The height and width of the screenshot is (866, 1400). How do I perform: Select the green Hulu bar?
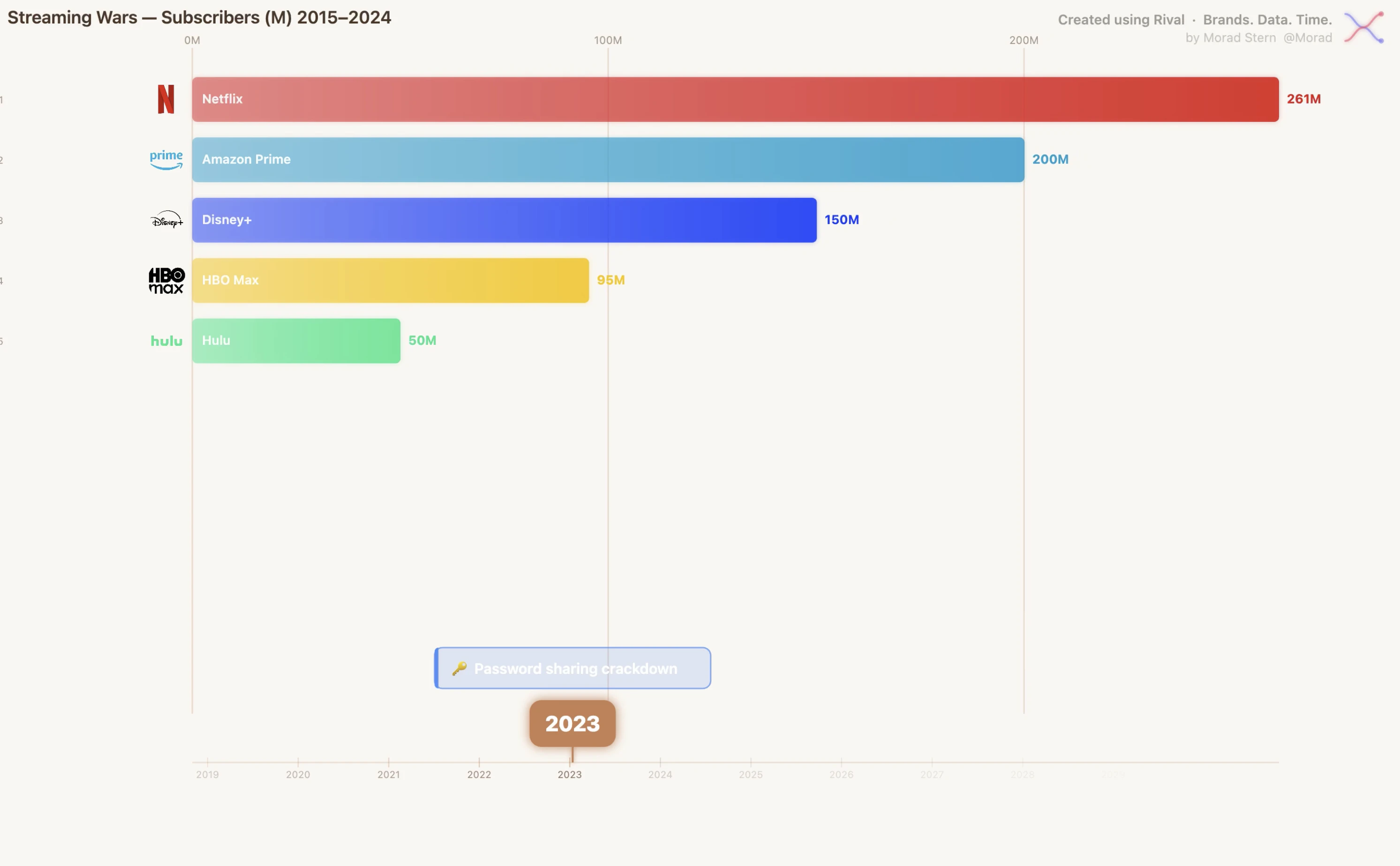click(296, 341)
